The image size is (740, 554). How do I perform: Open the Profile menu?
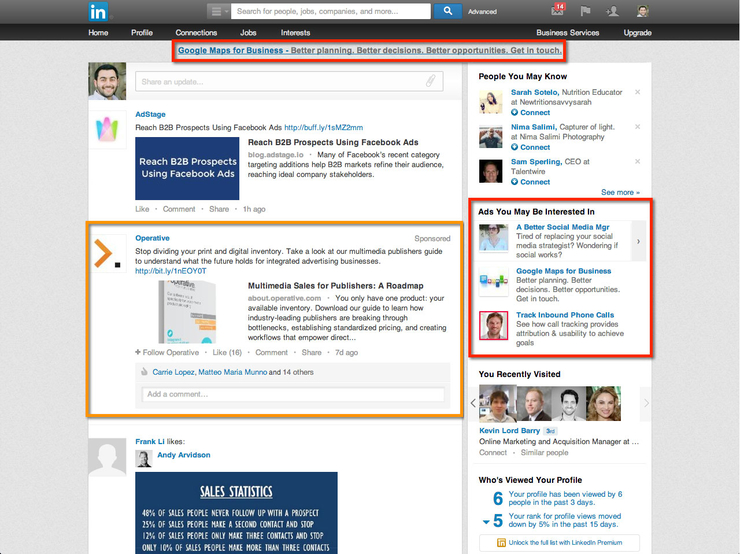142,33
